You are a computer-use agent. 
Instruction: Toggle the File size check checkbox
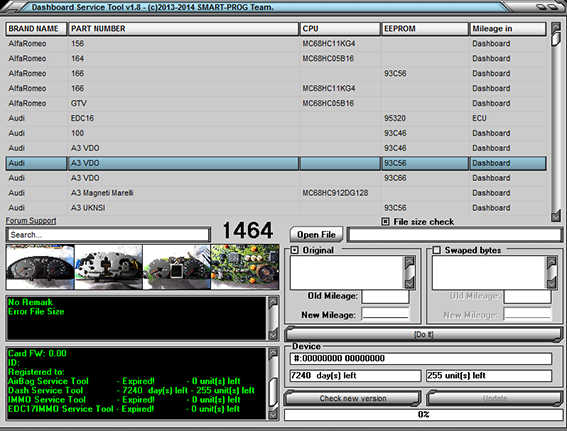385,222
